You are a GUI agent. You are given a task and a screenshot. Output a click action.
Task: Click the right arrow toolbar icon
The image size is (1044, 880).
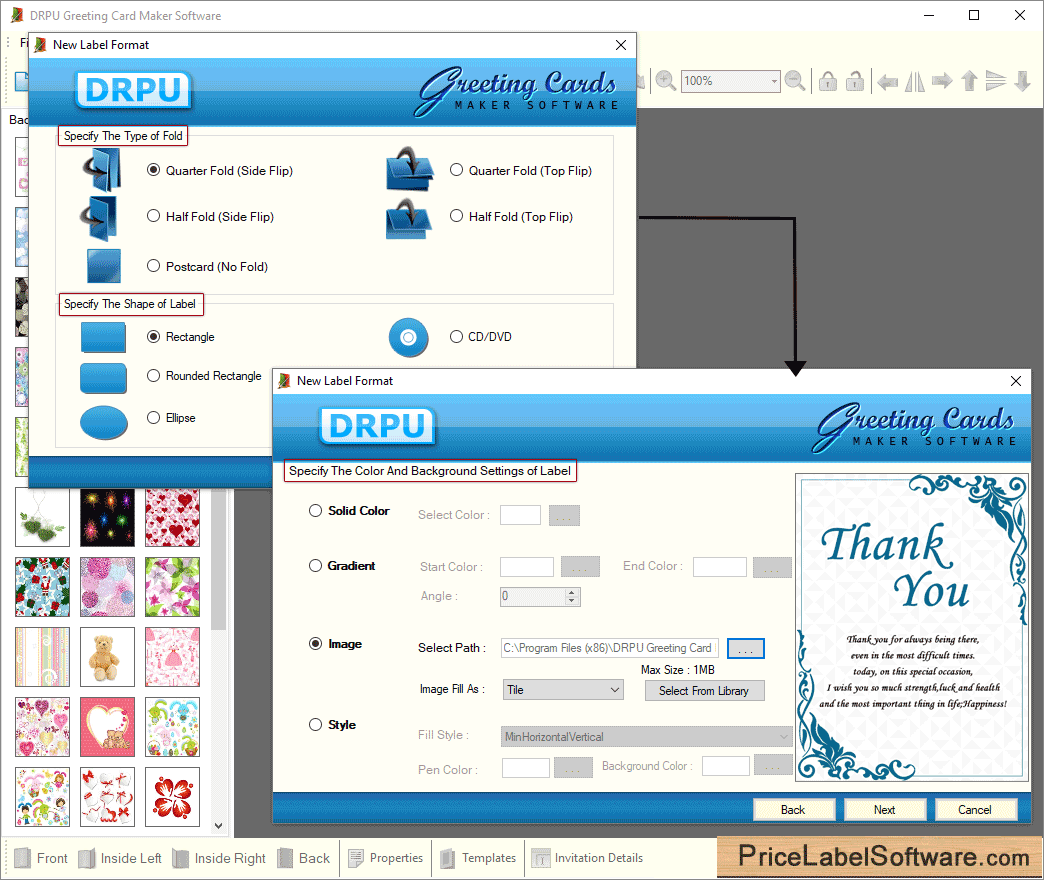coord(942,81)
